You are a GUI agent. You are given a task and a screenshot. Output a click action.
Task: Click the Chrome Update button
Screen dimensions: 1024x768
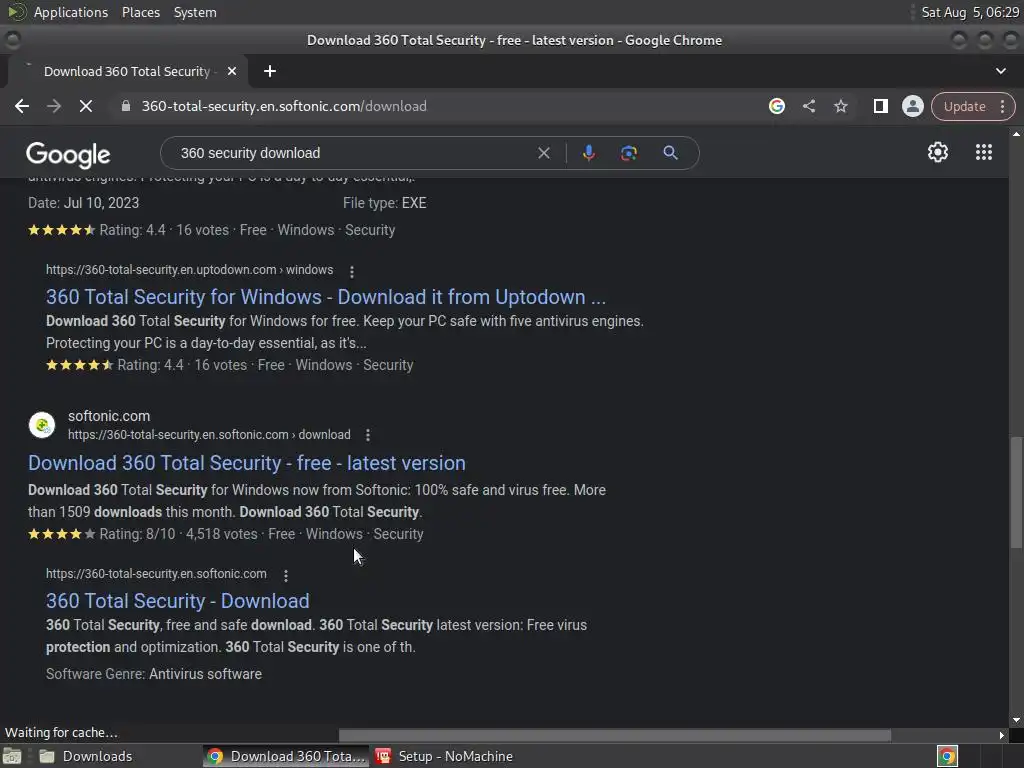tap(965, 106)
